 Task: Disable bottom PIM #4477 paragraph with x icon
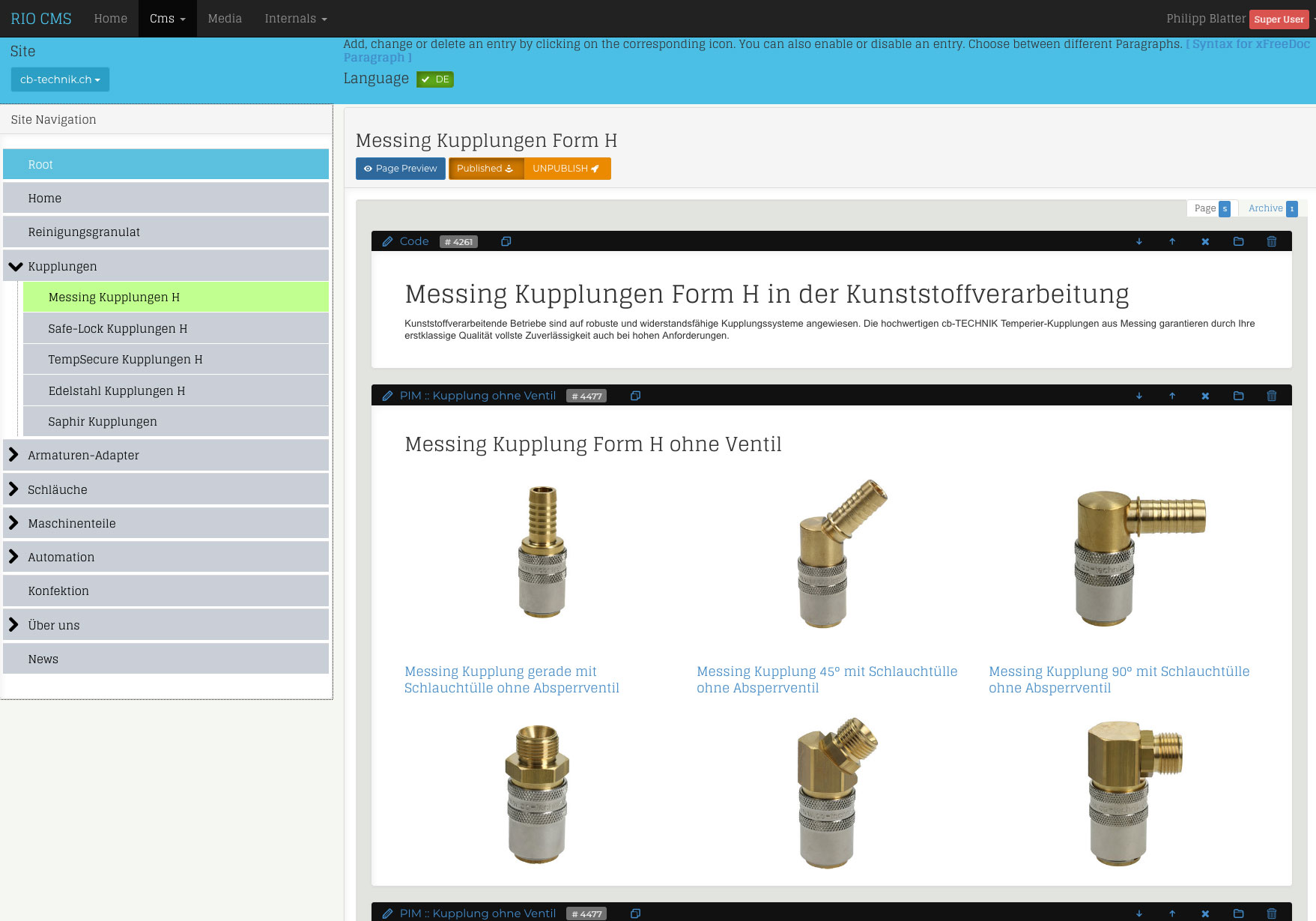click(x=1205, y=914)
